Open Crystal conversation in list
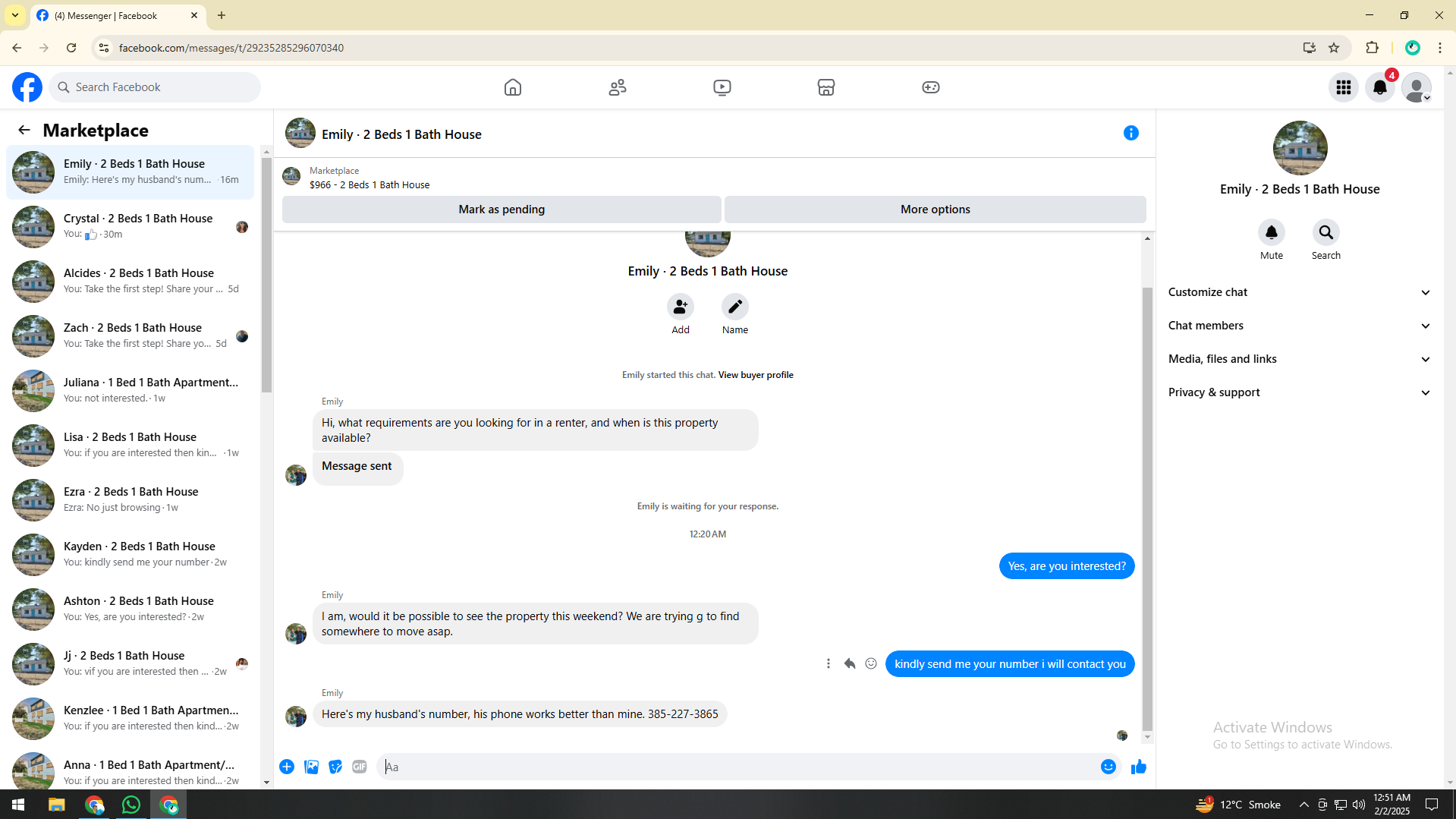The width and height of the screenshot is (1456, 819). pos(130,227)
